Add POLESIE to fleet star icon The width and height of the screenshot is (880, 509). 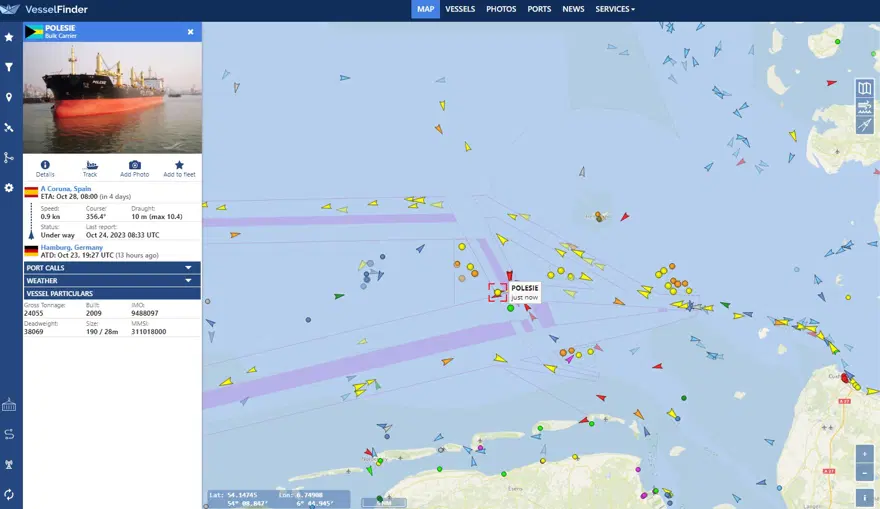(x=179, y=165)
